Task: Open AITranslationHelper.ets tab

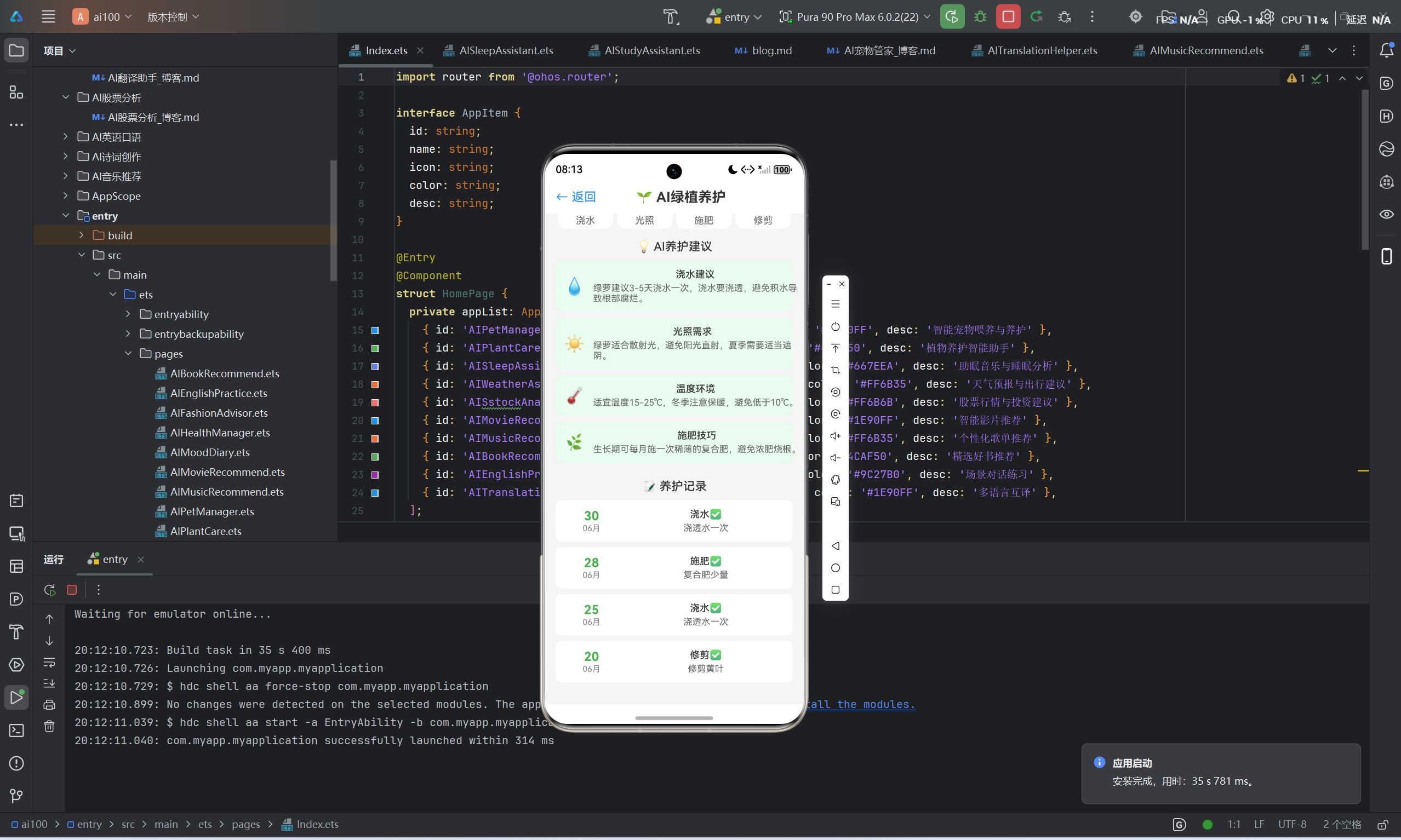Action: [x=1034, y=50]
